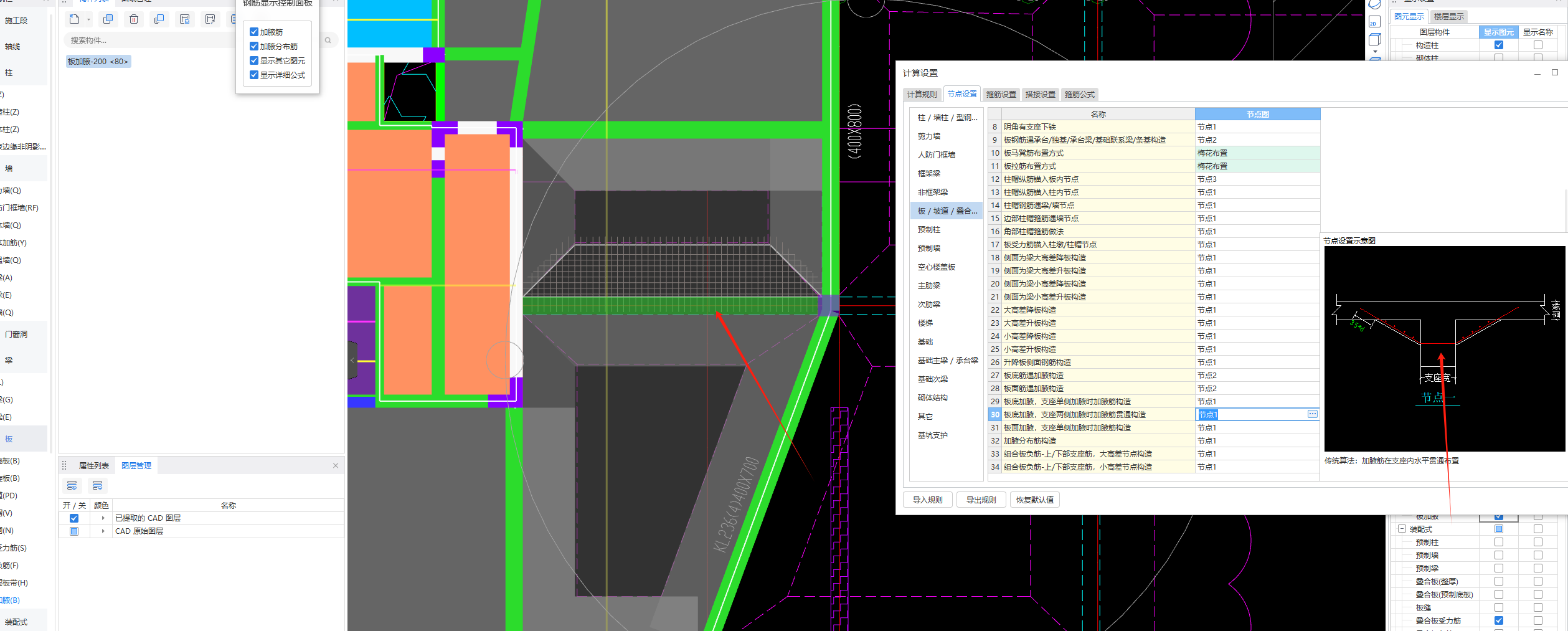Toggle 已提取的 CAD 图层 on/off checkbox
Viewport: 1568px width, 631px height.
[x=74, y=518]
